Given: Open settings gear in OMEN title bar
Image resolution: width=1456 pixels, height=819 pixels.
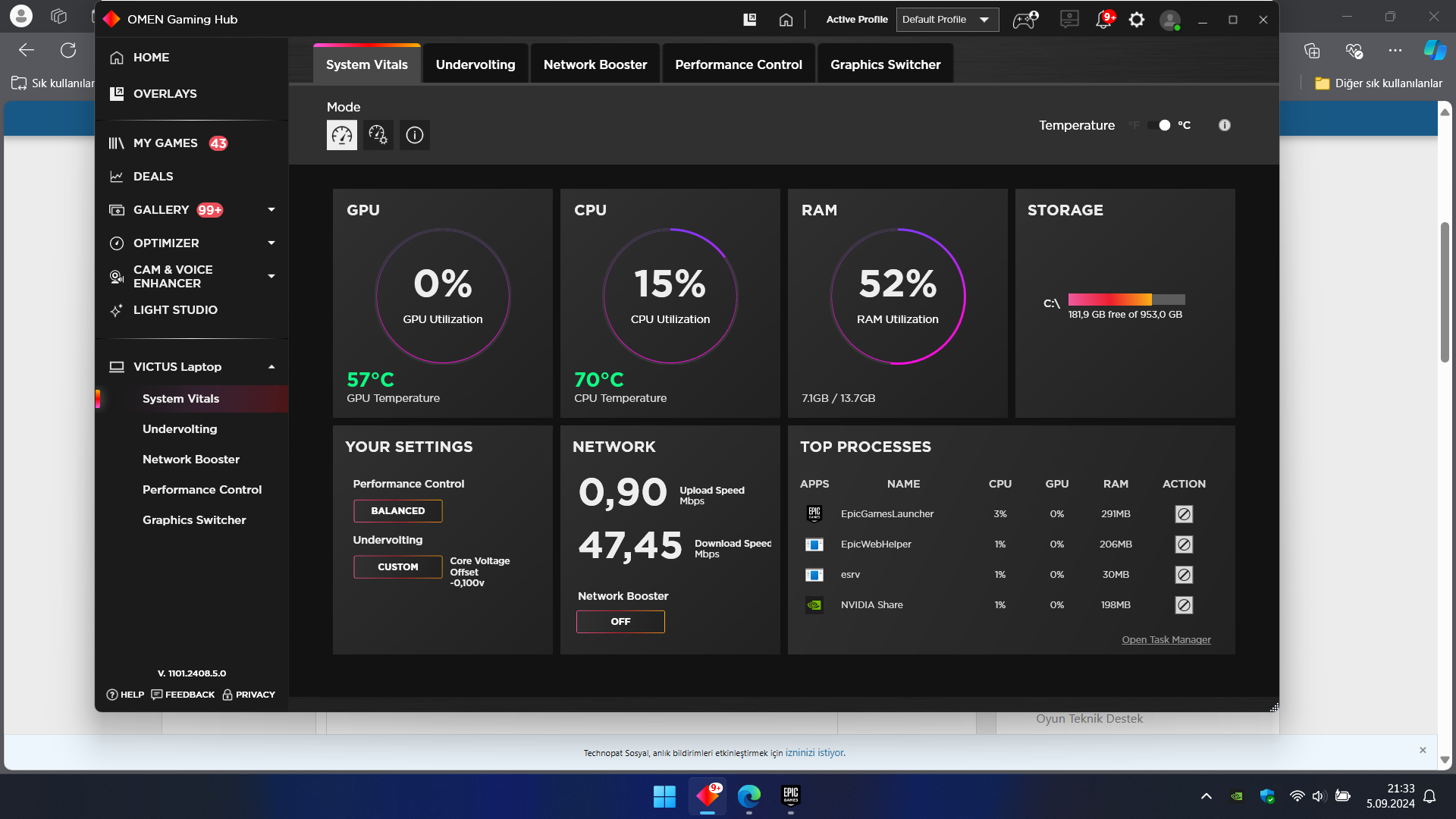Looking at the screenshot, I should 1136,20.
